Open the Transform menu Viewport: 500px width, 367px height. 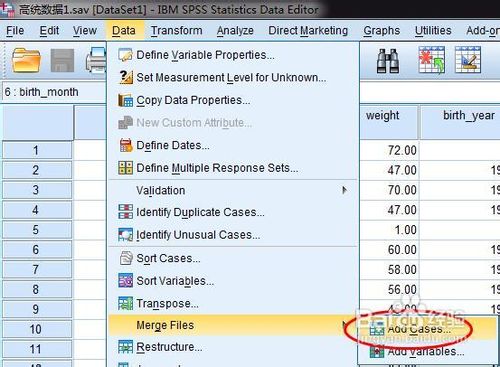176,31
